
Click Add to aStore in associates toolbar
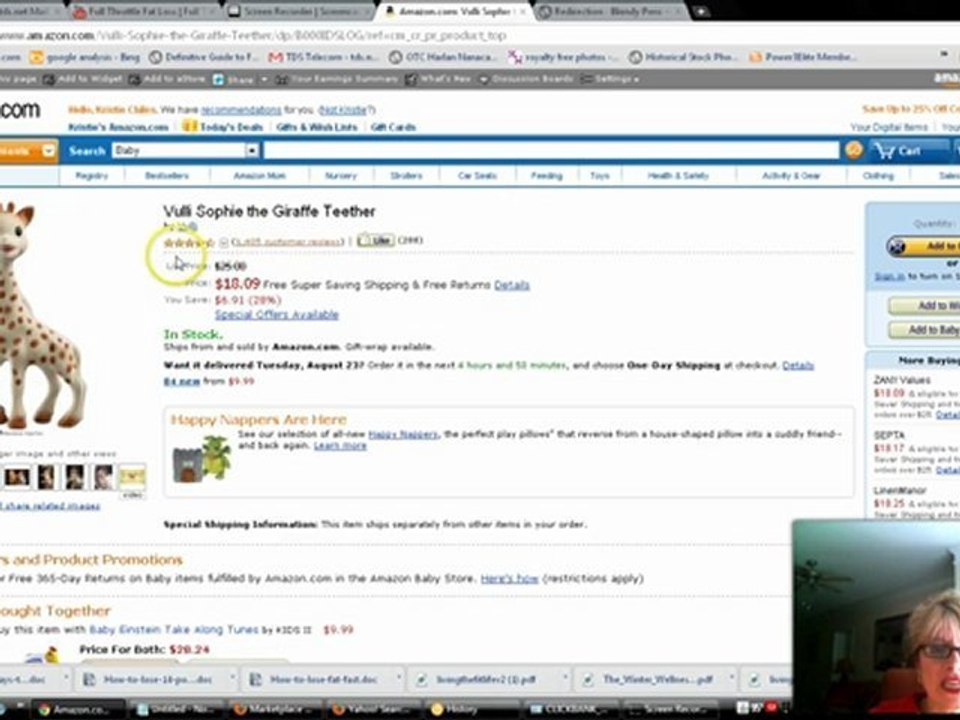[x=167, y=79]
